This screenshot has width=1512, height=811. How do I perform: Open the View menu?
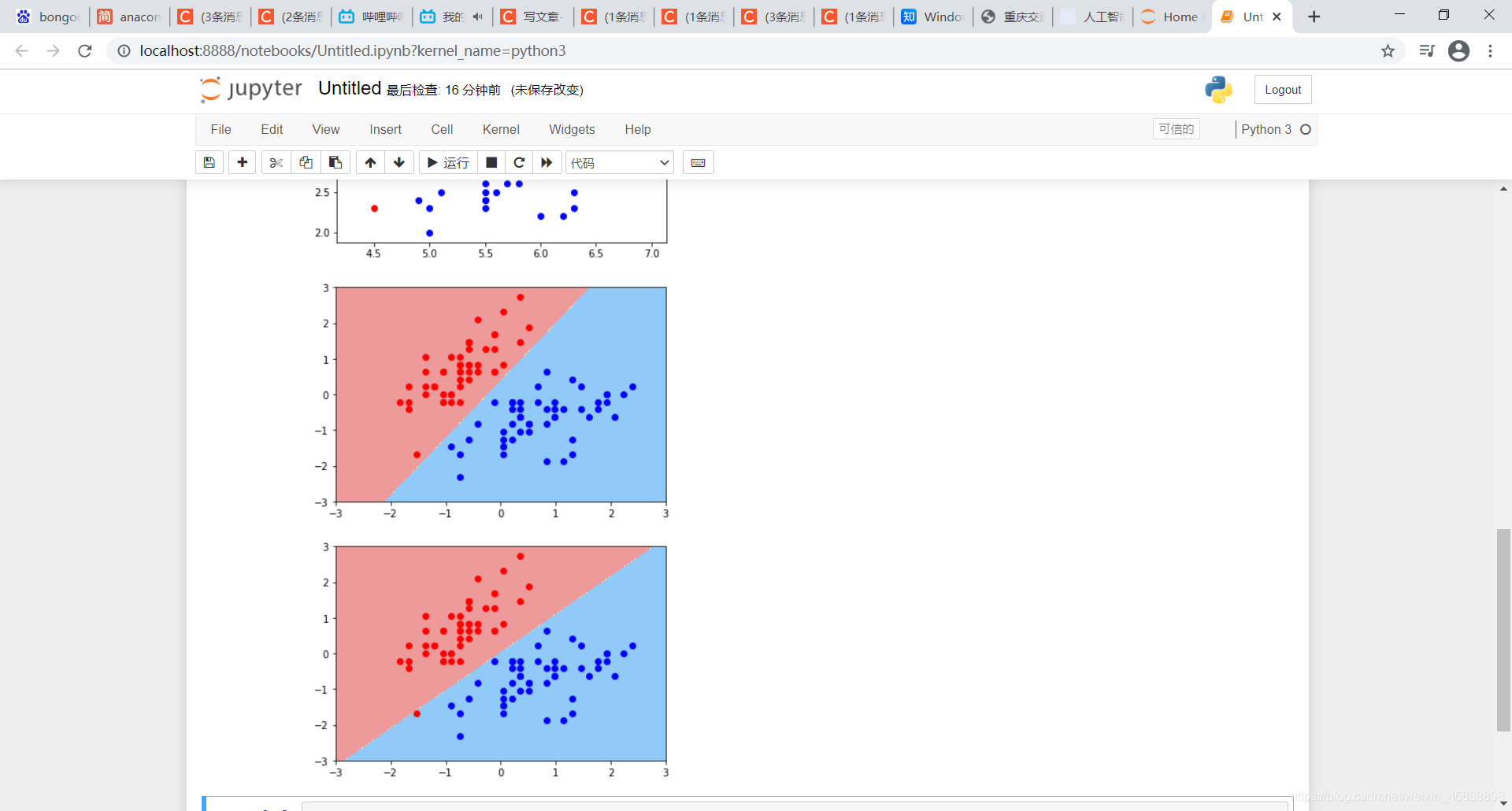click(326, 129)
